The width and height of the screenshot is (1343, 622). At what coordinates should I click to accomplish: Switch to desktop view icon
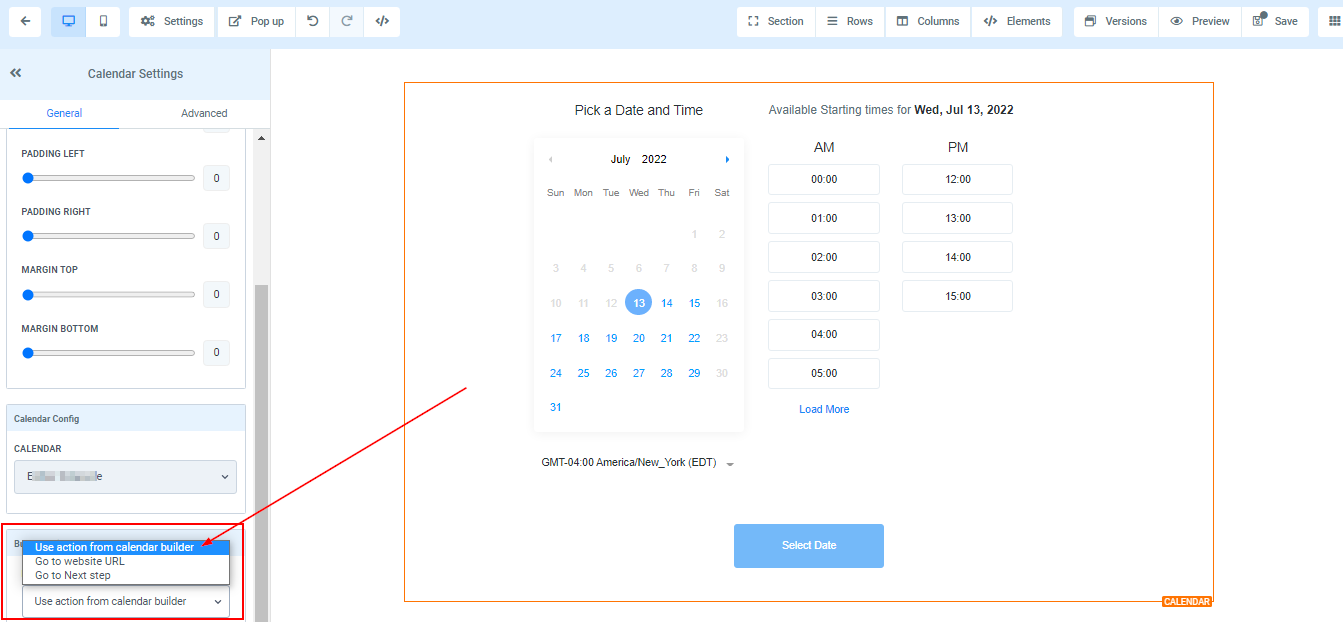pyautogui.click(x=68, y=21)
